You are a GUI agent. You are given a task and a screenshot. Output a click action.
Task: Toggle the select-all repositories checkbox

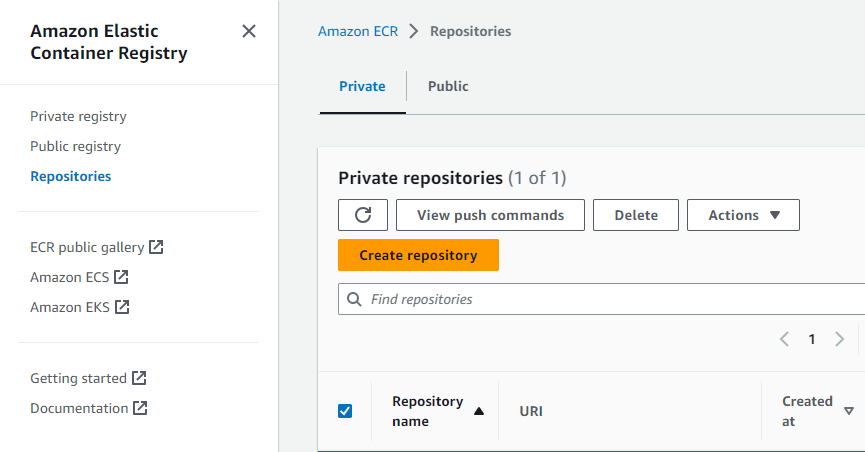click(x=345, y=411)
